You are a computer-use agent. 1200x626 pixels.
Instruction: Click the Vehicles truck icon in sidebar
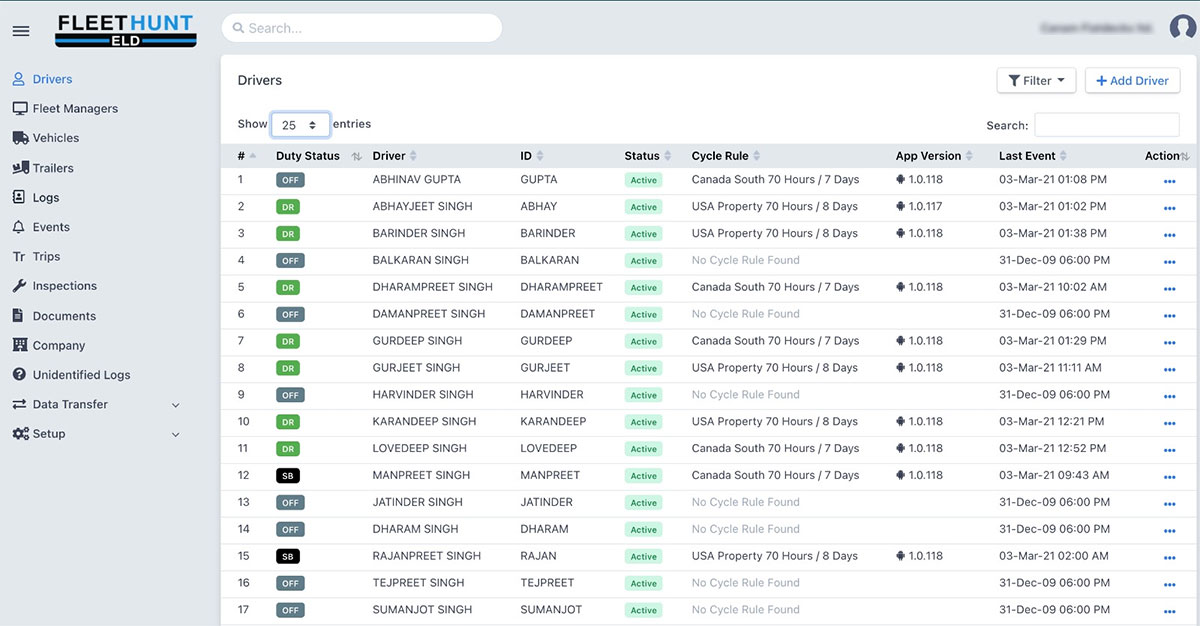point(20,138)
